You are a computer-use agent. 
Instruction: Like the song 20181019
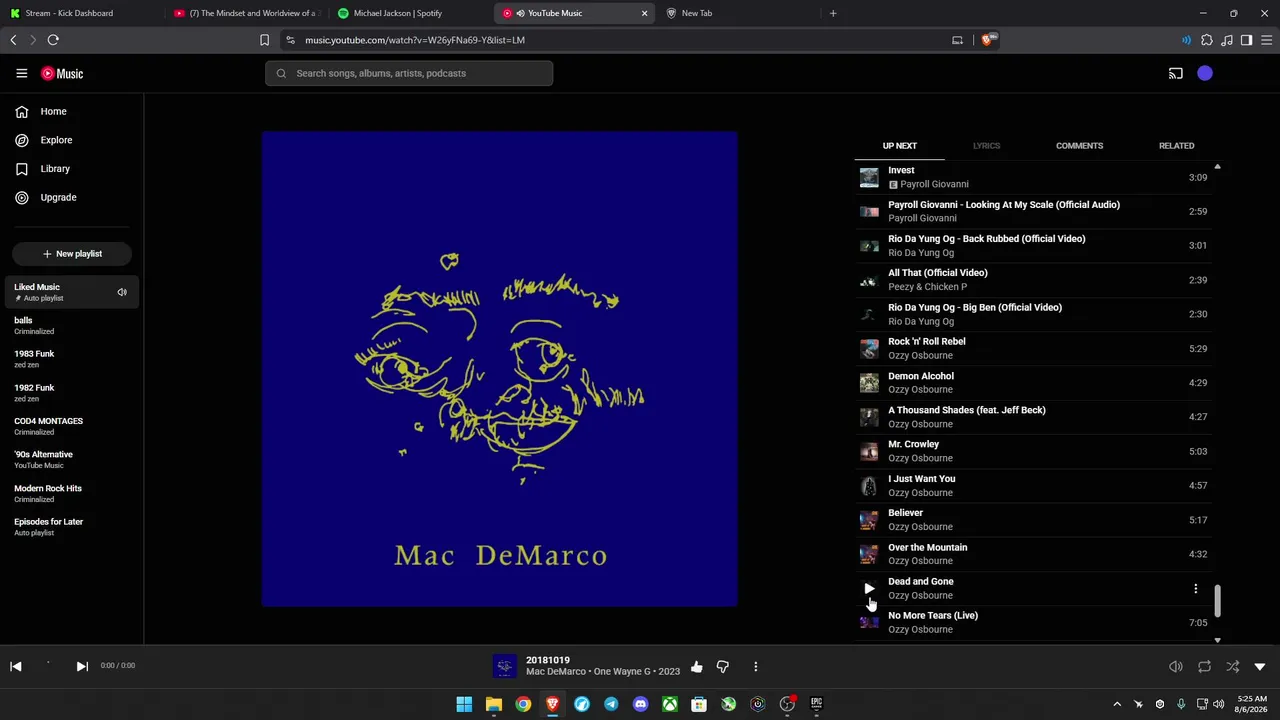click(696, 667)
